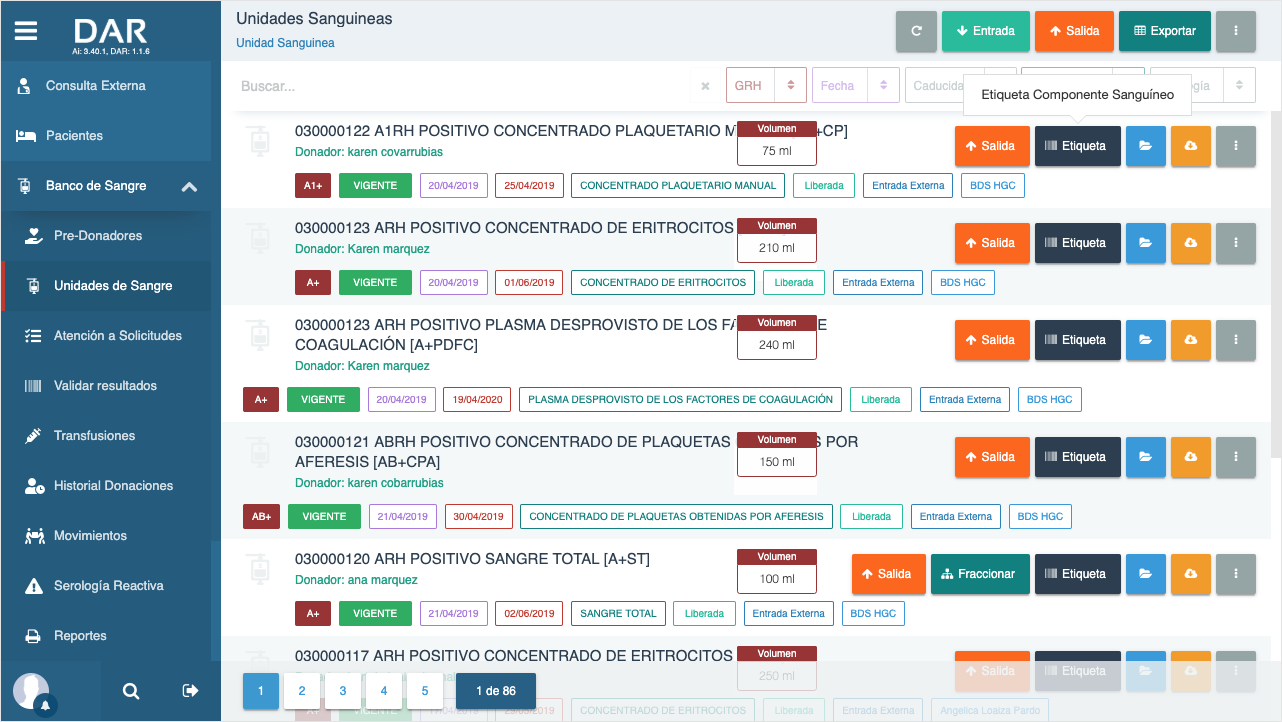The image size is (1282, 722).
Task: Open folder icon for plasma unit A+PDFC
Action: (x=1146, y=340)
